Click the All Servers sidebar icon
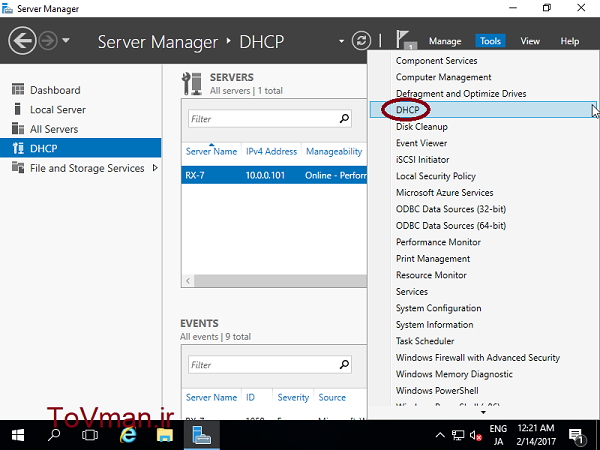 click(x=18, y=128)
